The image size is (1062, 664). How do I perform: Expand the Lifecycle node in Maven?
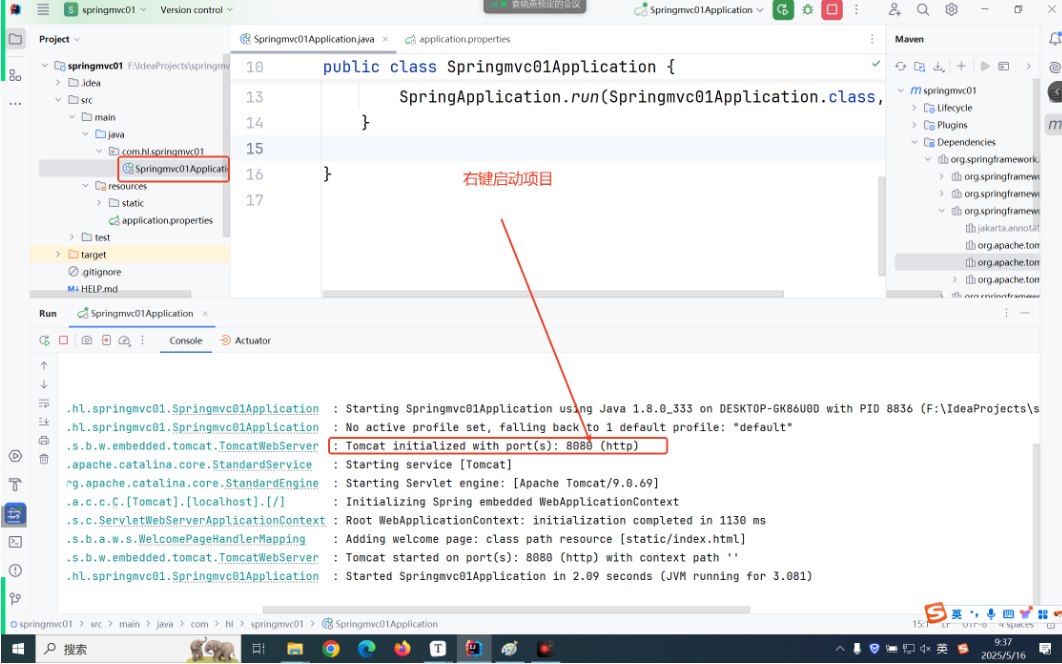tap(914, 108)
